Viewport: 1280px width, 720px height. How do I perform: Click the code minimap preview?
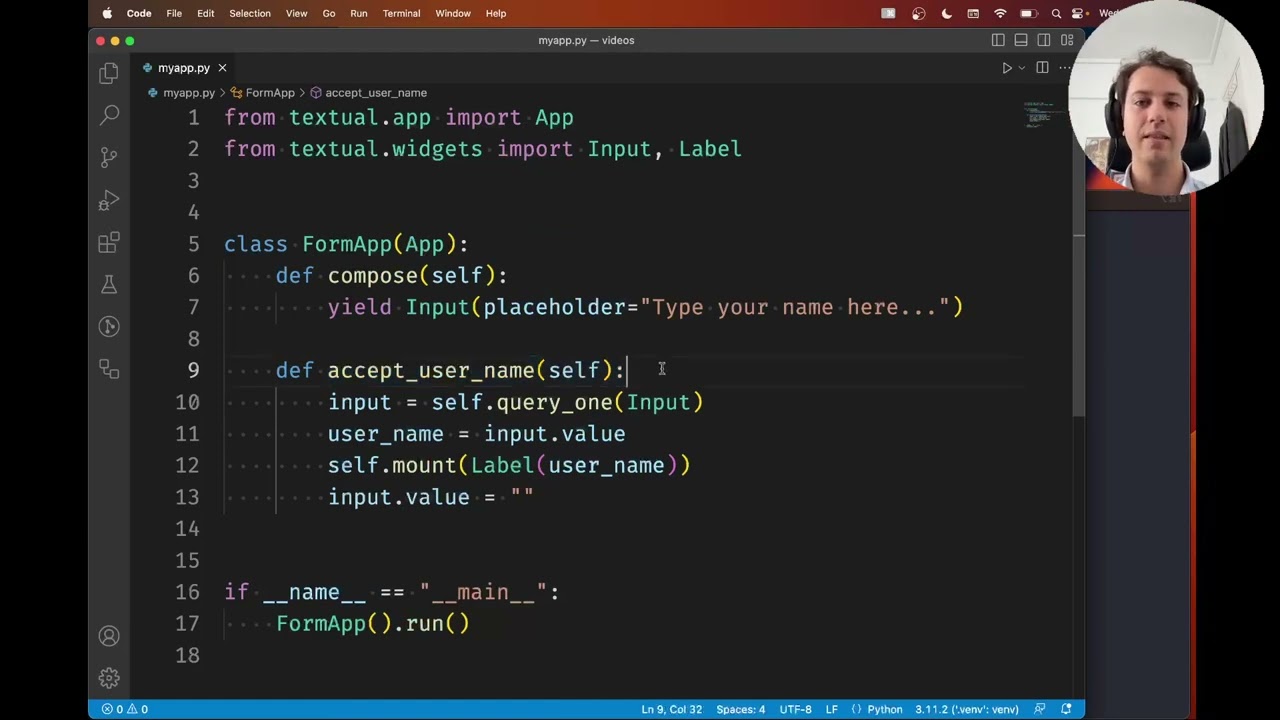coord(1042,114)
